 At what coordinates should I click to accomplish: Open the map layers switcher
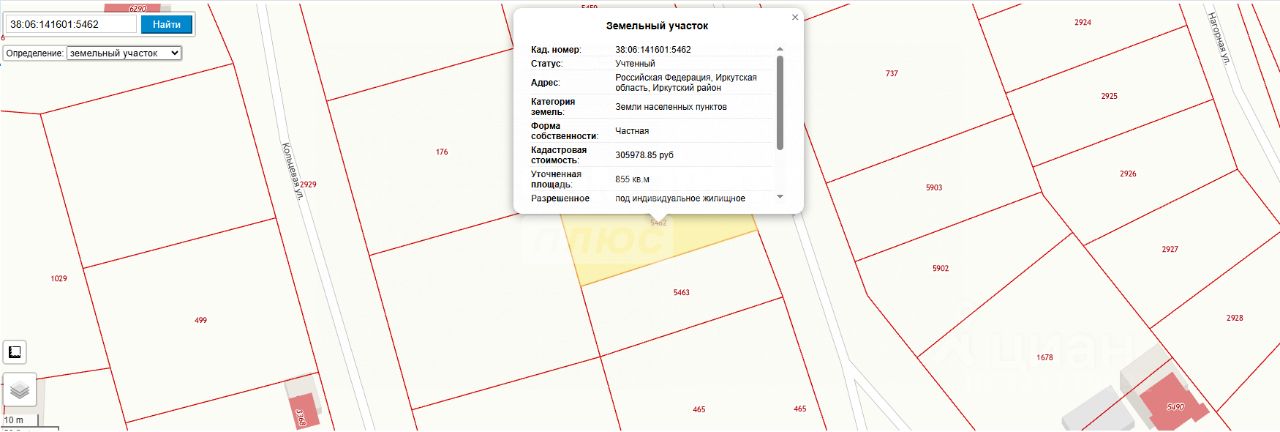click(x=19, y=388)
